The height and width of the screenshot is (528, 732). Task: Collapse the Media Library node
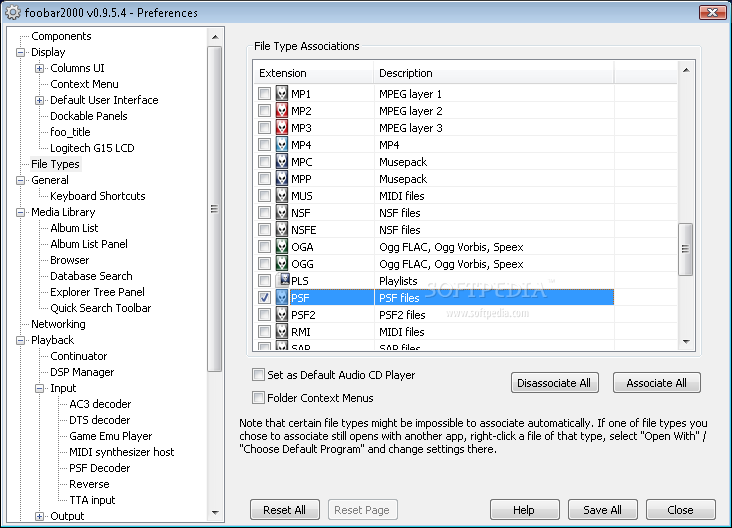pyautogui.click(x=21, y=212)
